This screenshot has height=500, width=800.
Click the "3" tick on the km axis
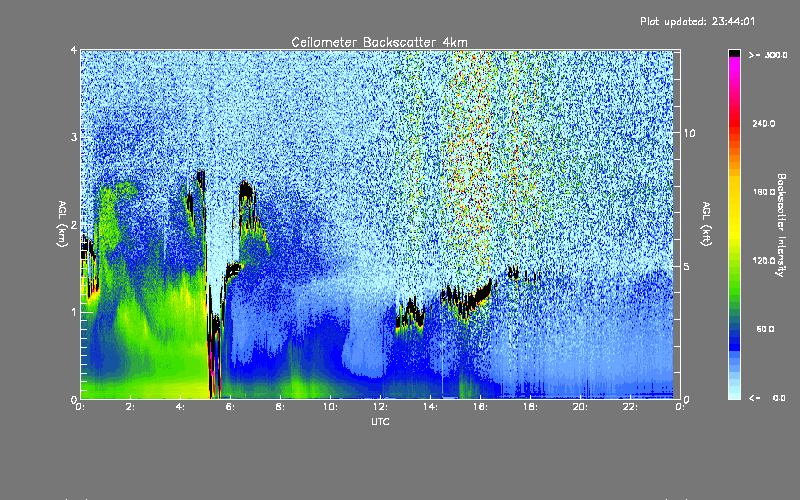(74, 137)
